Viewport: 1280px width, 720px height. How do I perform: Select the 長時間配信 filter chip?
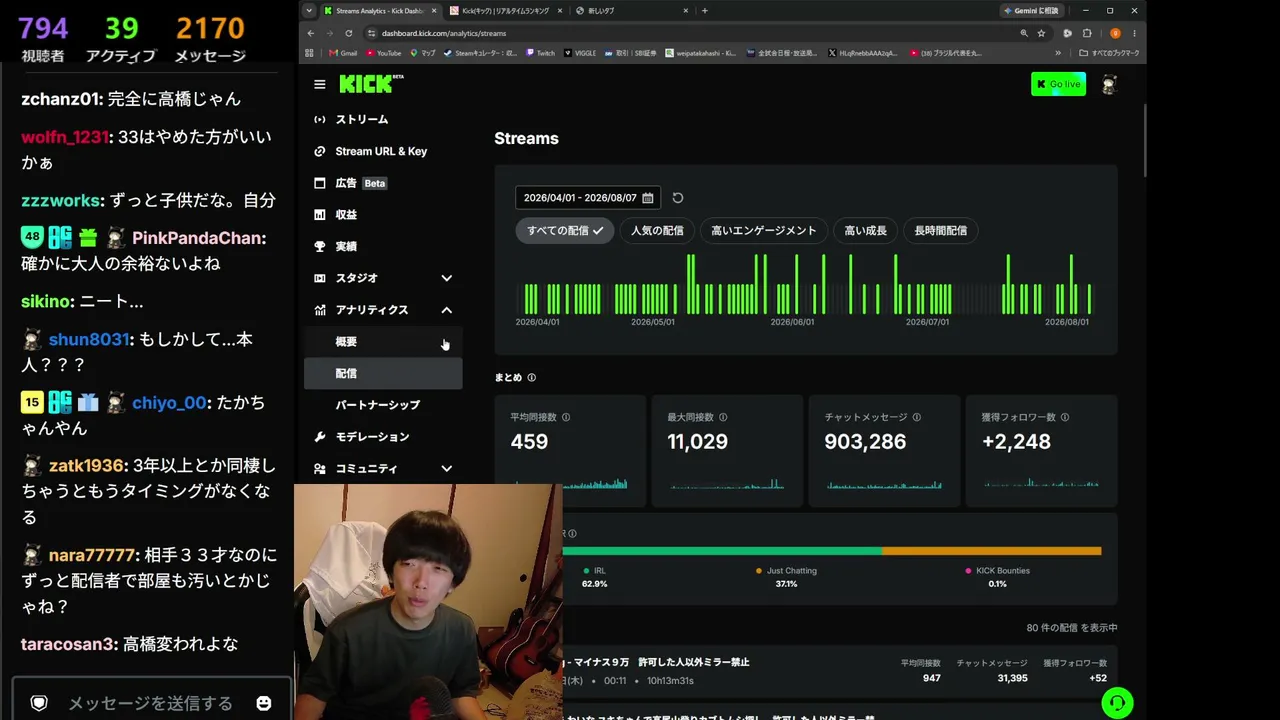pos(941,231)
